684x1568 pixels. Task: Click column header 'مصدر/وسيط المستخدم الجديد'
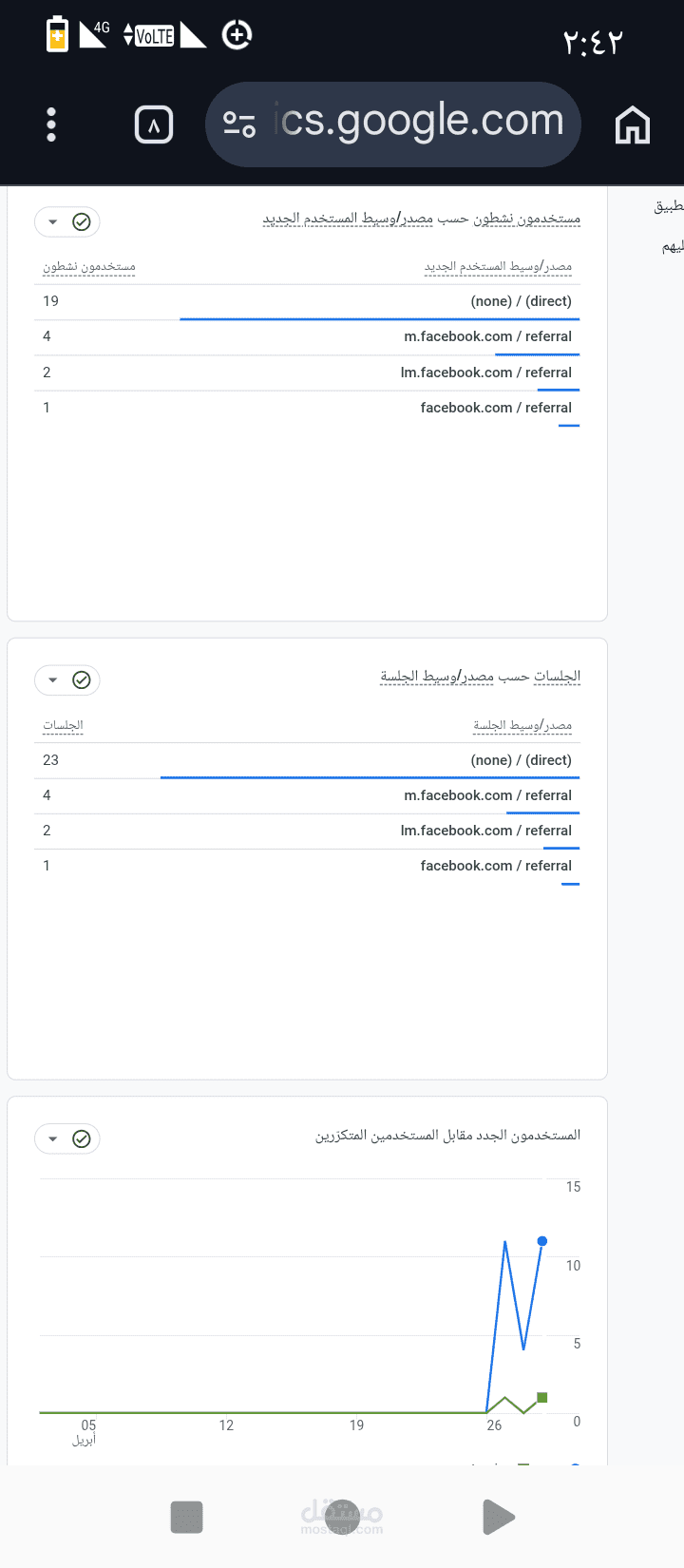(x=499, y=267)
